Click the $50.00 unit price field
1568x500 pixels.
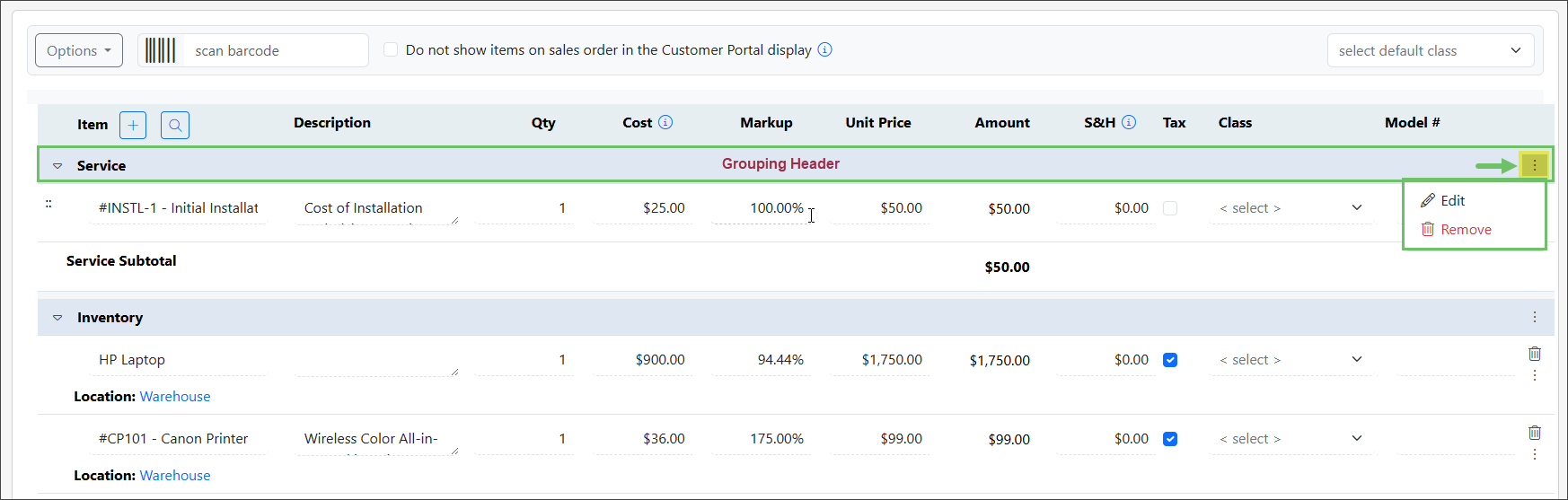pos(880,208)
